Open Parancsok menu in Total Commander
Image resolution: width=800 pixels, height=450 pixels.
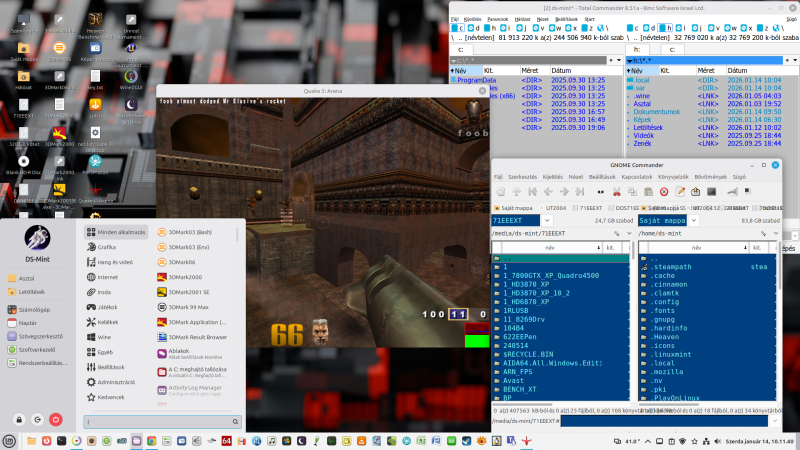pos(497,19)
